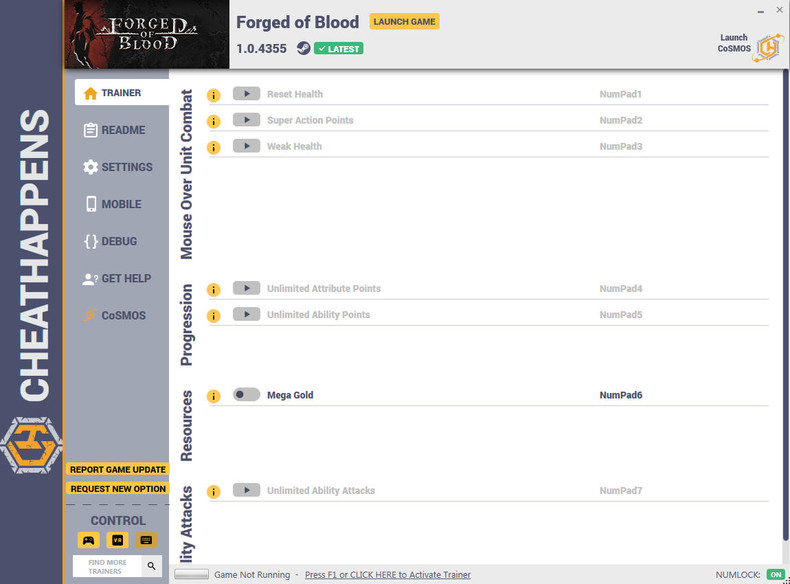Click the NumPad3 hotkey label

coord(621,147)
